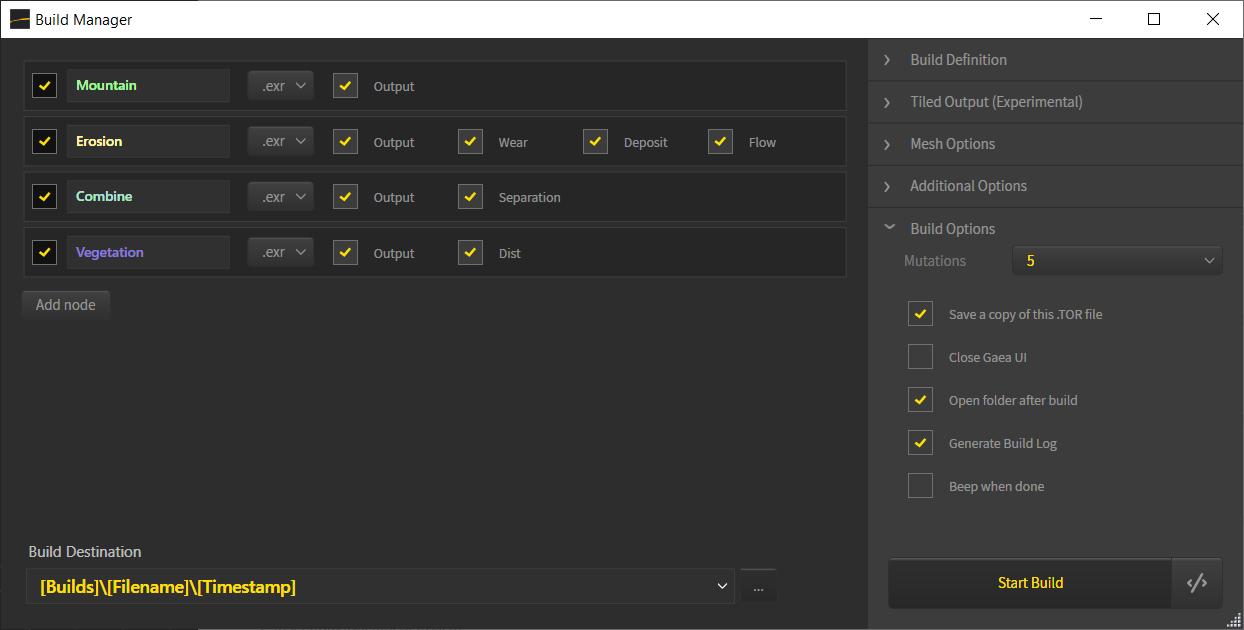Disable the Erosion Flow output
This screenshot has width=1244, height=630.
(720, 142)
